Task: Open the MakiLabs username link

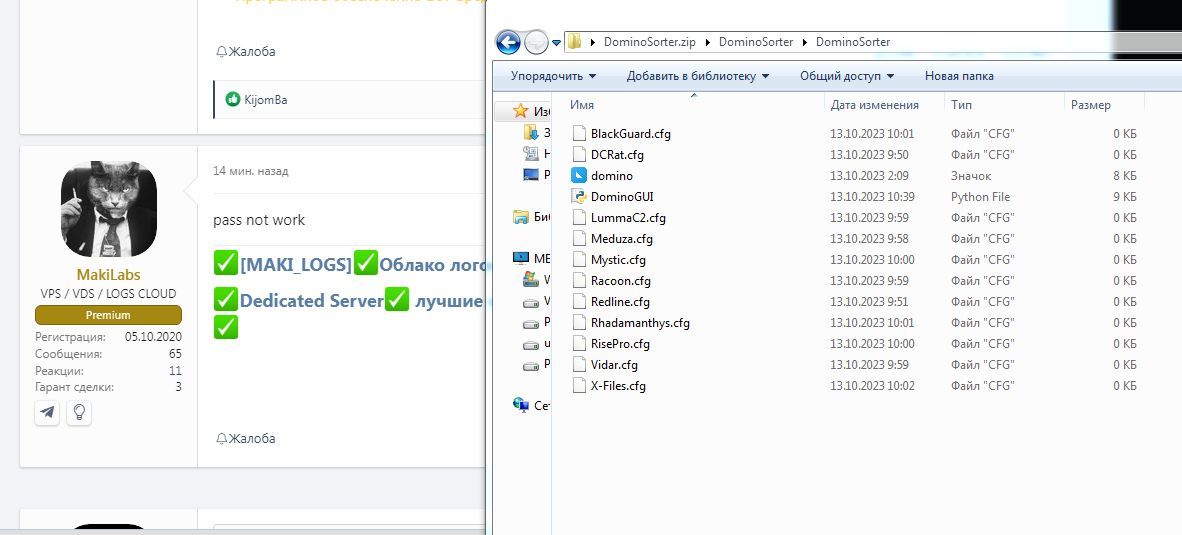Action: pyautogui.click(x=109, y=275)
